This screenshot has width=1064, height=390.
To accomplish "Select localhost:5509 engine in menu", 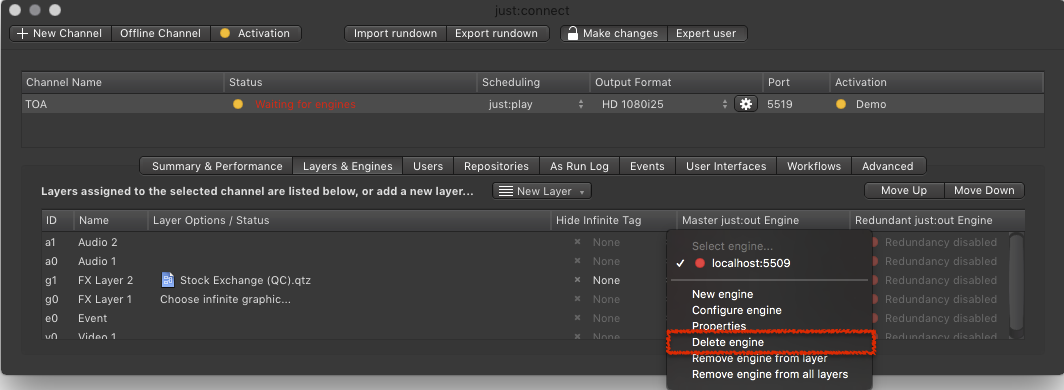I will tap(769, 263).
